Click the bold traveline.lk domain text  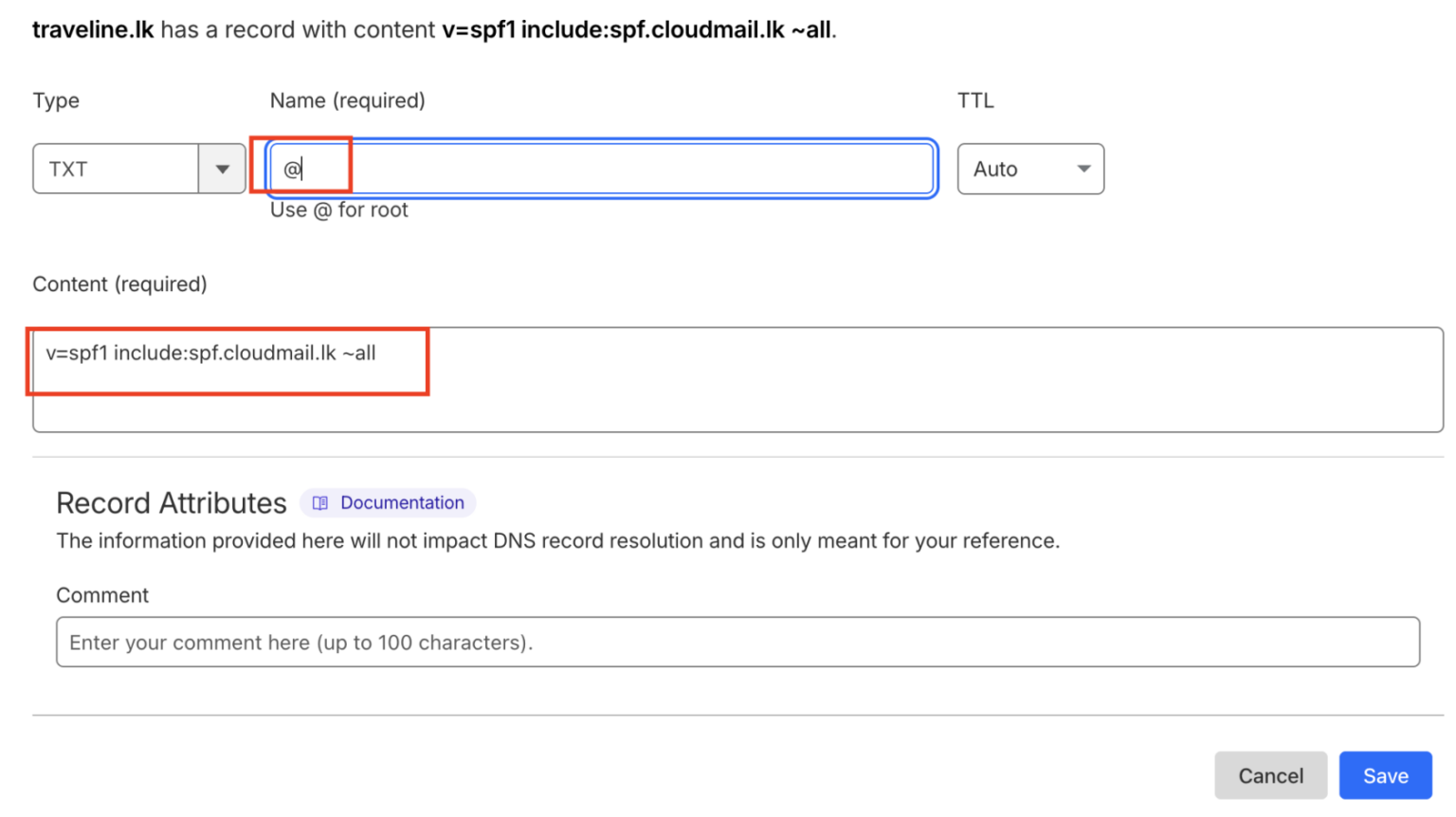[x=93, y=30]
